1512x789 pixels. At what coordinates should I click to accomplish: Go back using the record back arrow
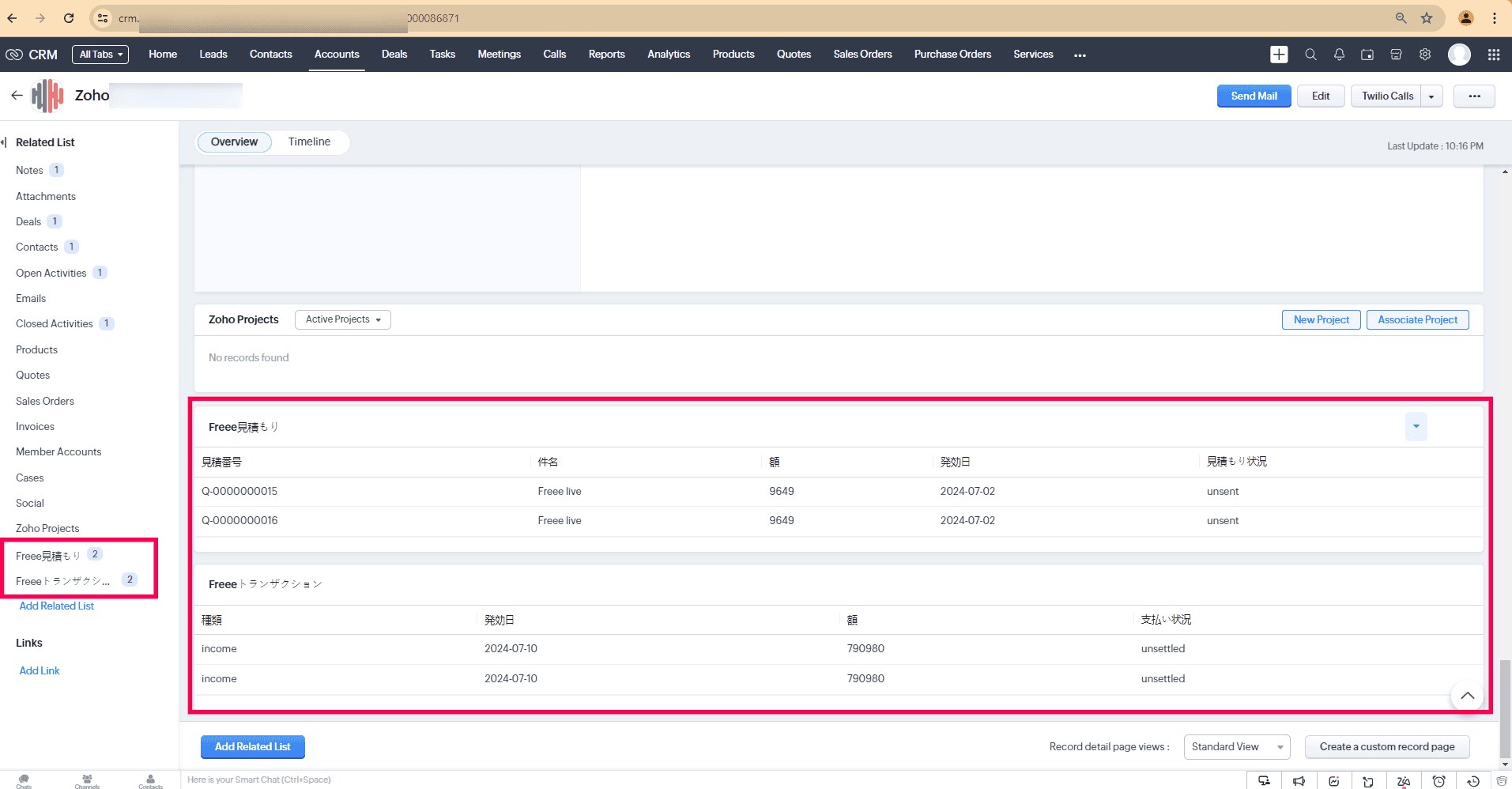click(17, 95)
